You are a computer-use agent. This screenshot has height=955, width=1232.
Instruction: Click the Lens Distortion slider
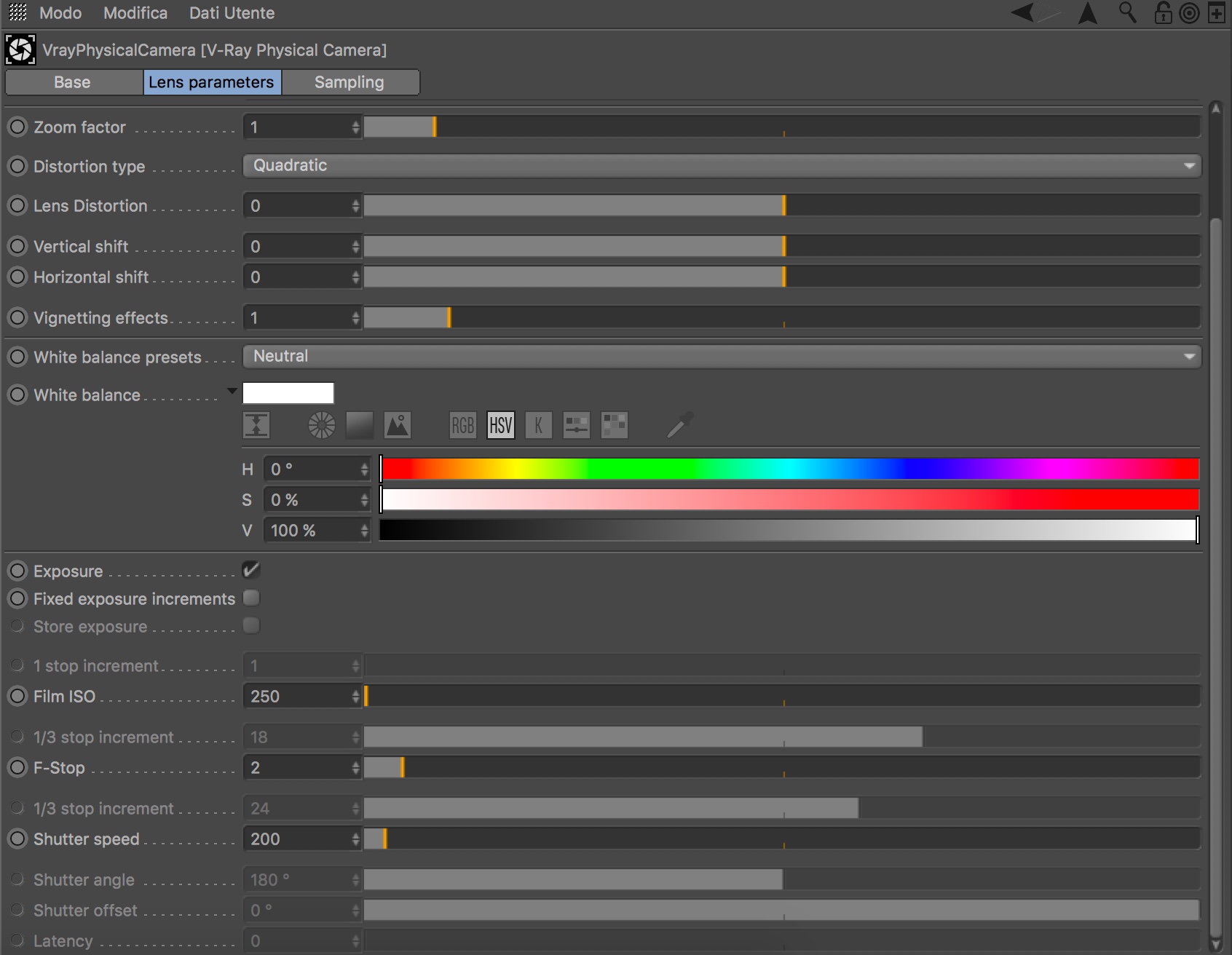782,206
